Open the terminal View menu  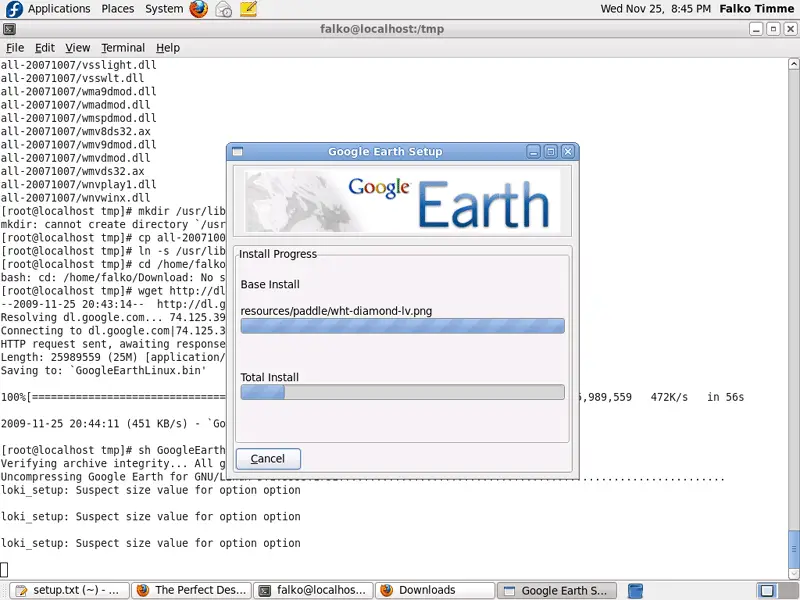pyautogui.click(x=78, y=48)
